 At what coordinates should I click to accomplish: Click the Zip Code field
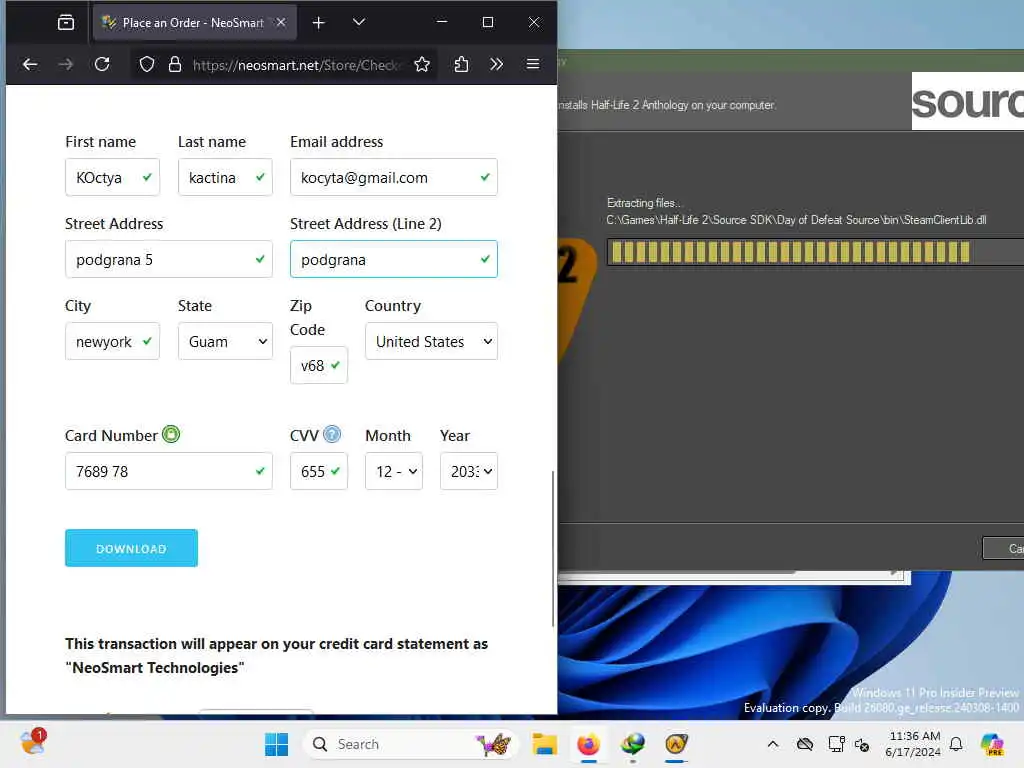coord(319,365)
